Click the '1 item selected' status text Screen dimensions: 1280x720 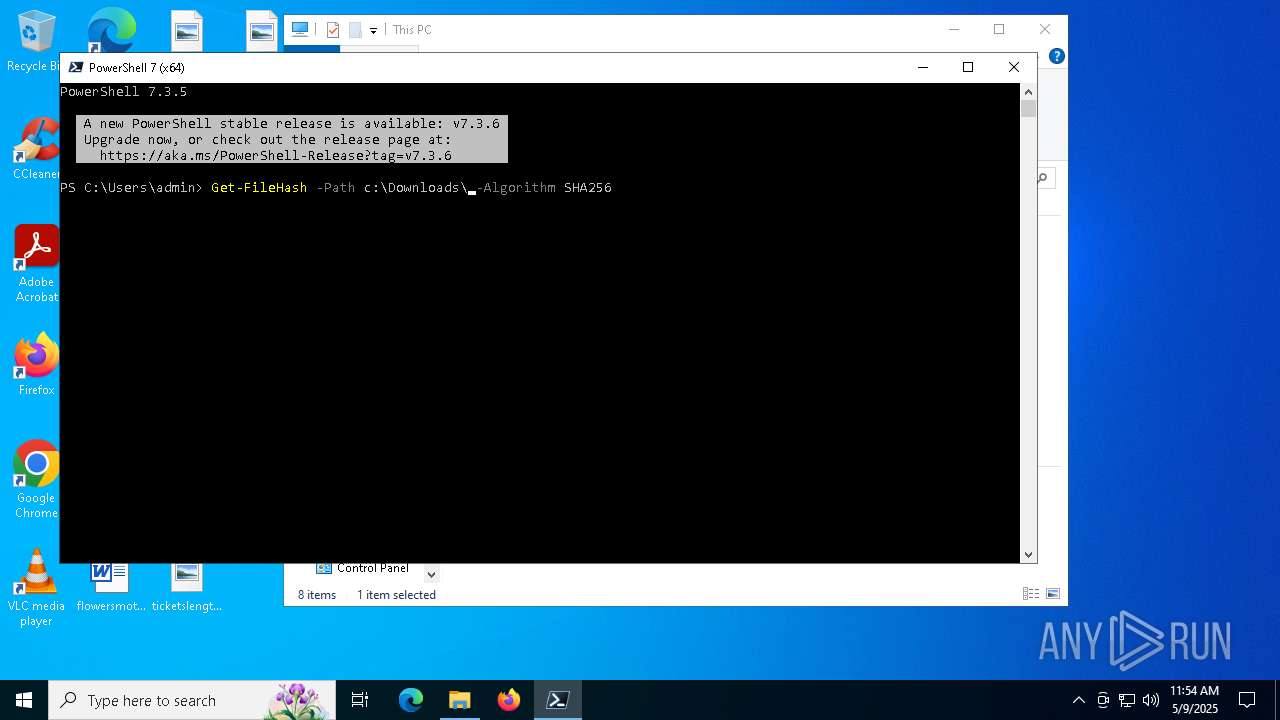click(x=396, y=595)
